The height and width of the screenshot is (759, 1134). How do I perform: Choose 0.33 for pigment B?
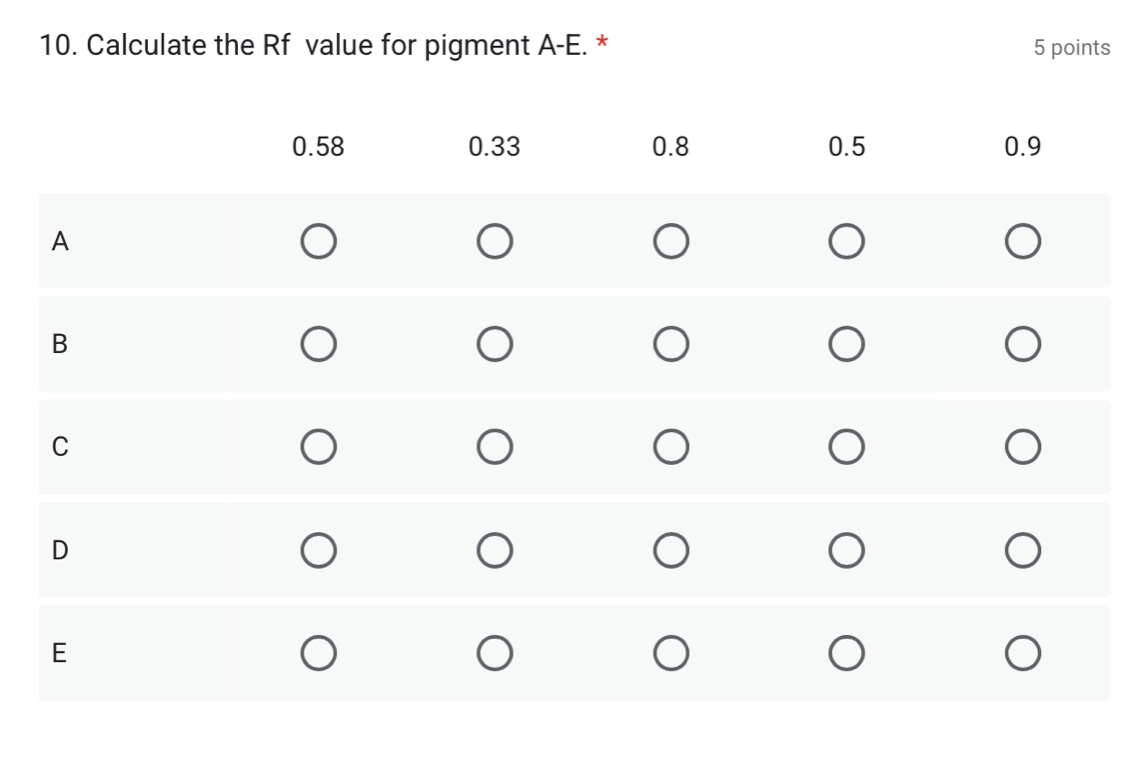[494, 344]
